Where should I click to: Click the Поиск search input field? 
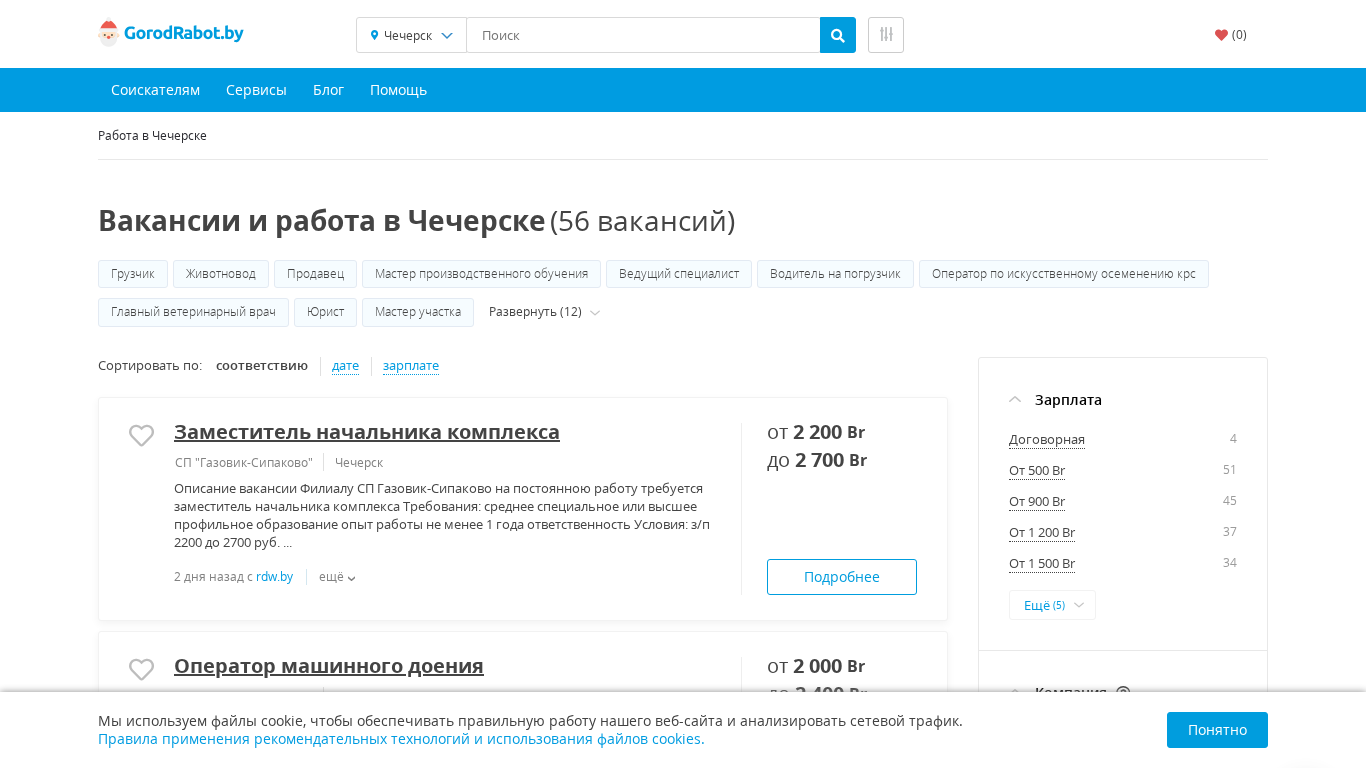click(642, 35)
